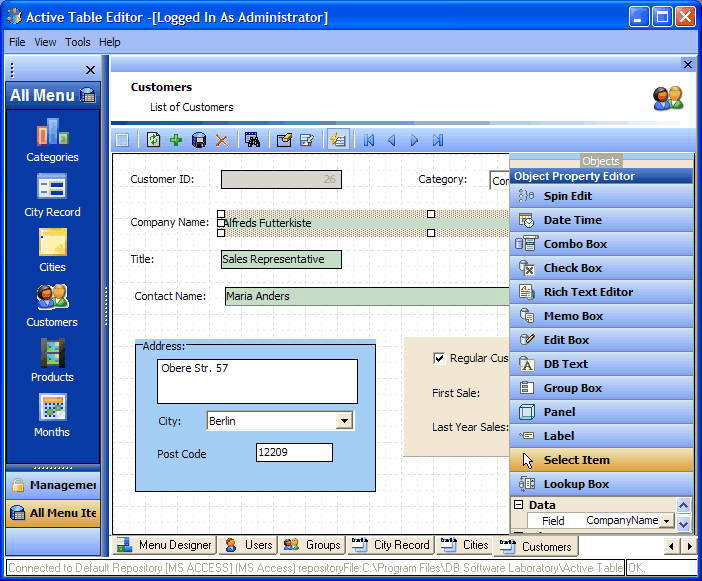Choose the Check Box object
Viewport: 702px width, 581px height.
(x=601, y=268)
